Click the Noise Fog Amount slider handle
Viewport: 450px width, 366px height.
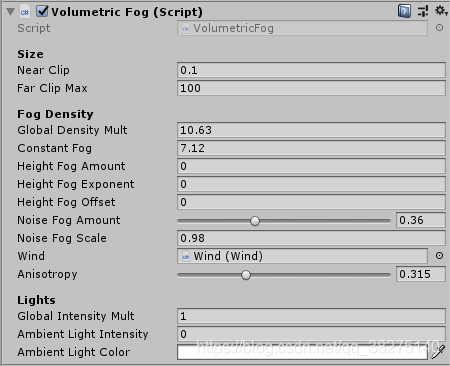255,221
